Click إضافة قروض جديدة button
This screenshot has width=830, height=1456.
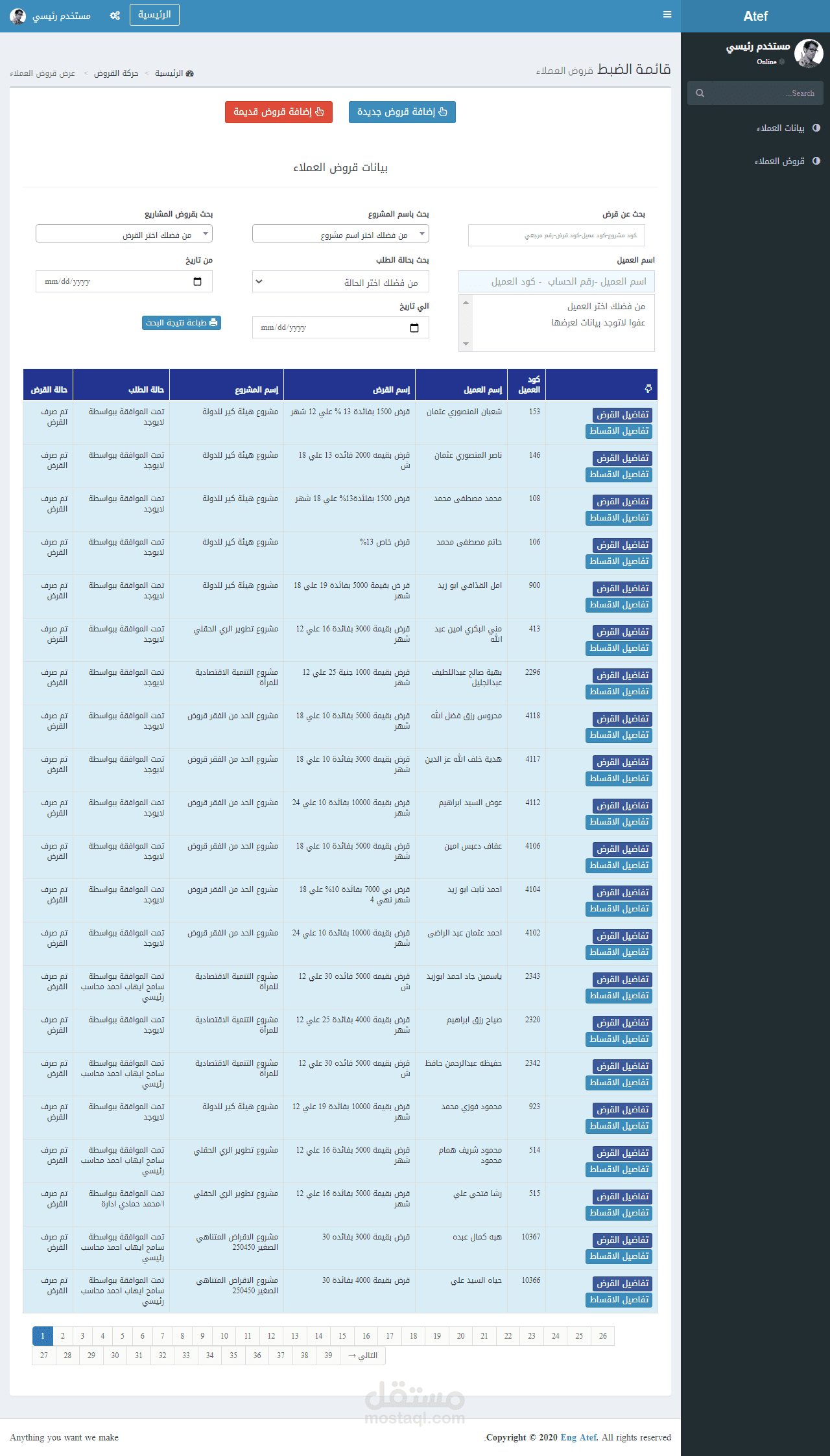[402, 112]
